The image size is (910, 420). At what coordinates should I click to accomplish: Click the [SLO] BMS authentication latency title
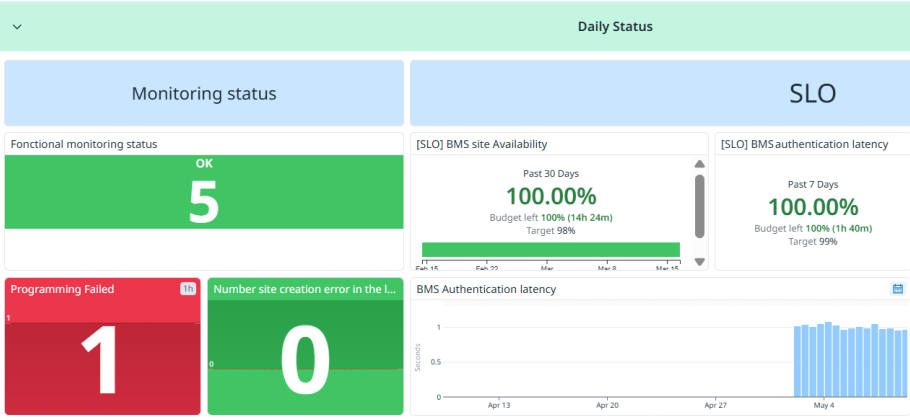pos(804,144)
